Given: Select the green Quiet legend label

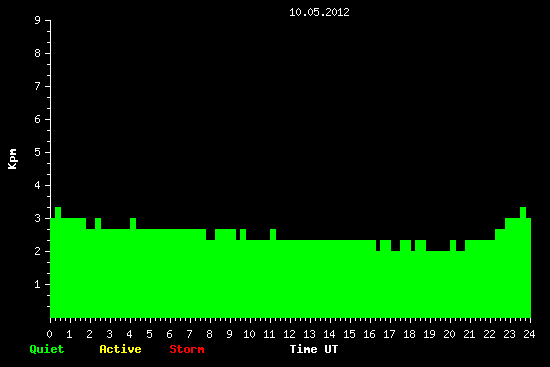Looking at the screenshot, I should [47, 349].
